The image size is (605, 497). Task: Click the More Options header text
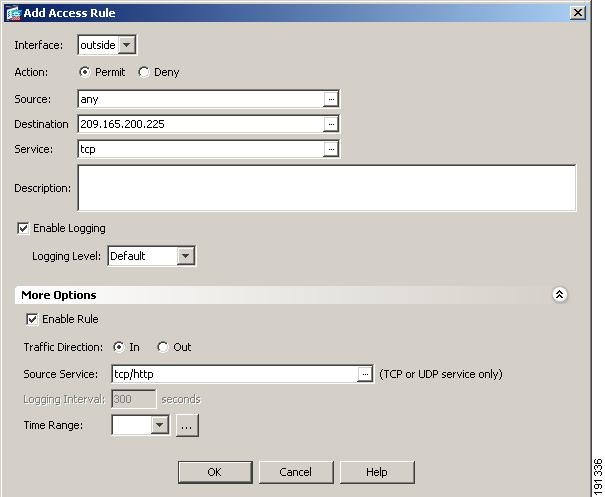(59, 295)
